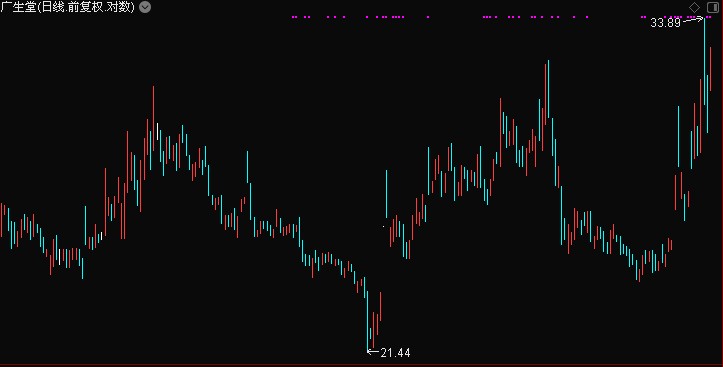Click the 33.89 highest price label
Screen dimensions: 723x367
pyautogui.click(x=665, y=23)
